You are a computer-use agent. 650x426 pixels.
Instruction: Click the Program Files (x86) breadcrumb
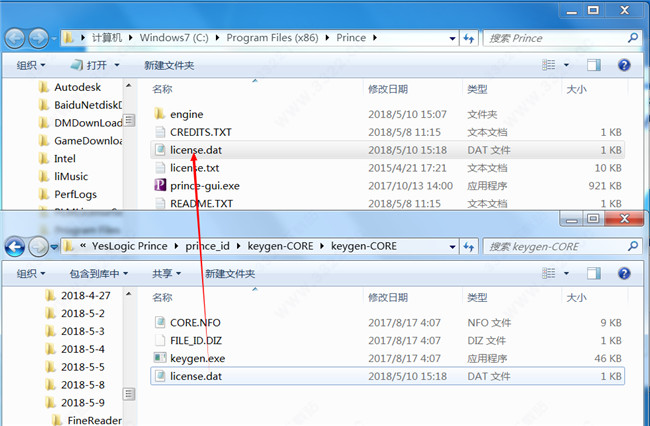272,38
